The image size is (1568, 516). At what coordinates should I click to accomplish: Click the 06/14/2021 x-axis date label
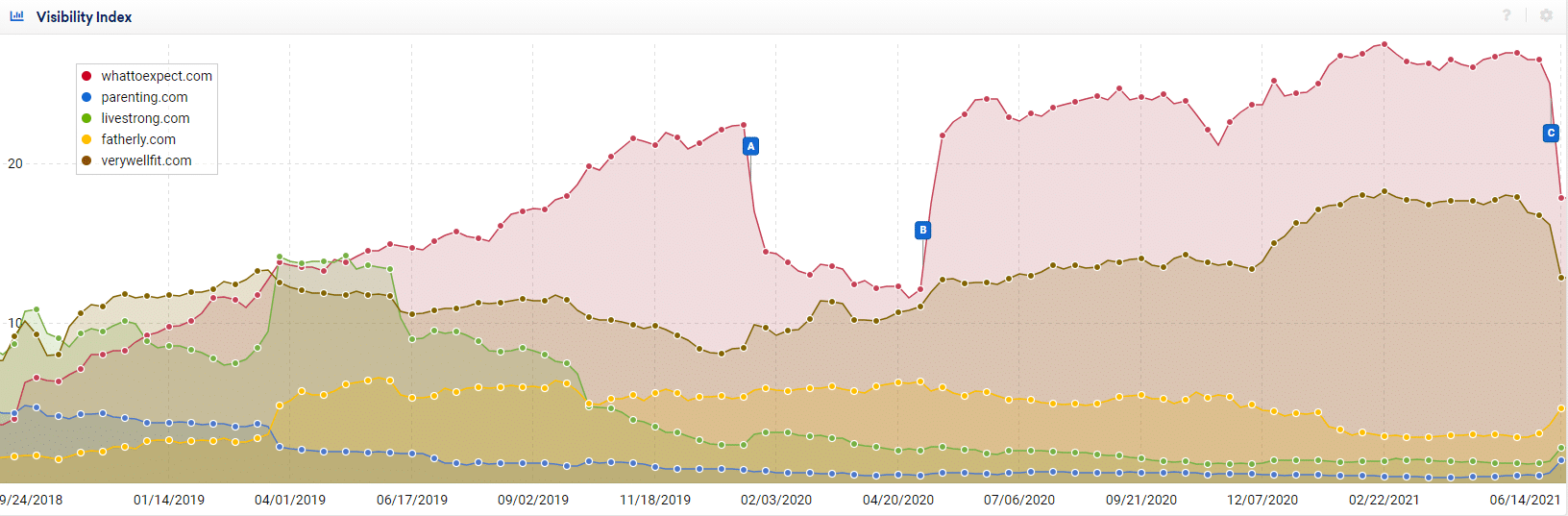coord(1525,500)
